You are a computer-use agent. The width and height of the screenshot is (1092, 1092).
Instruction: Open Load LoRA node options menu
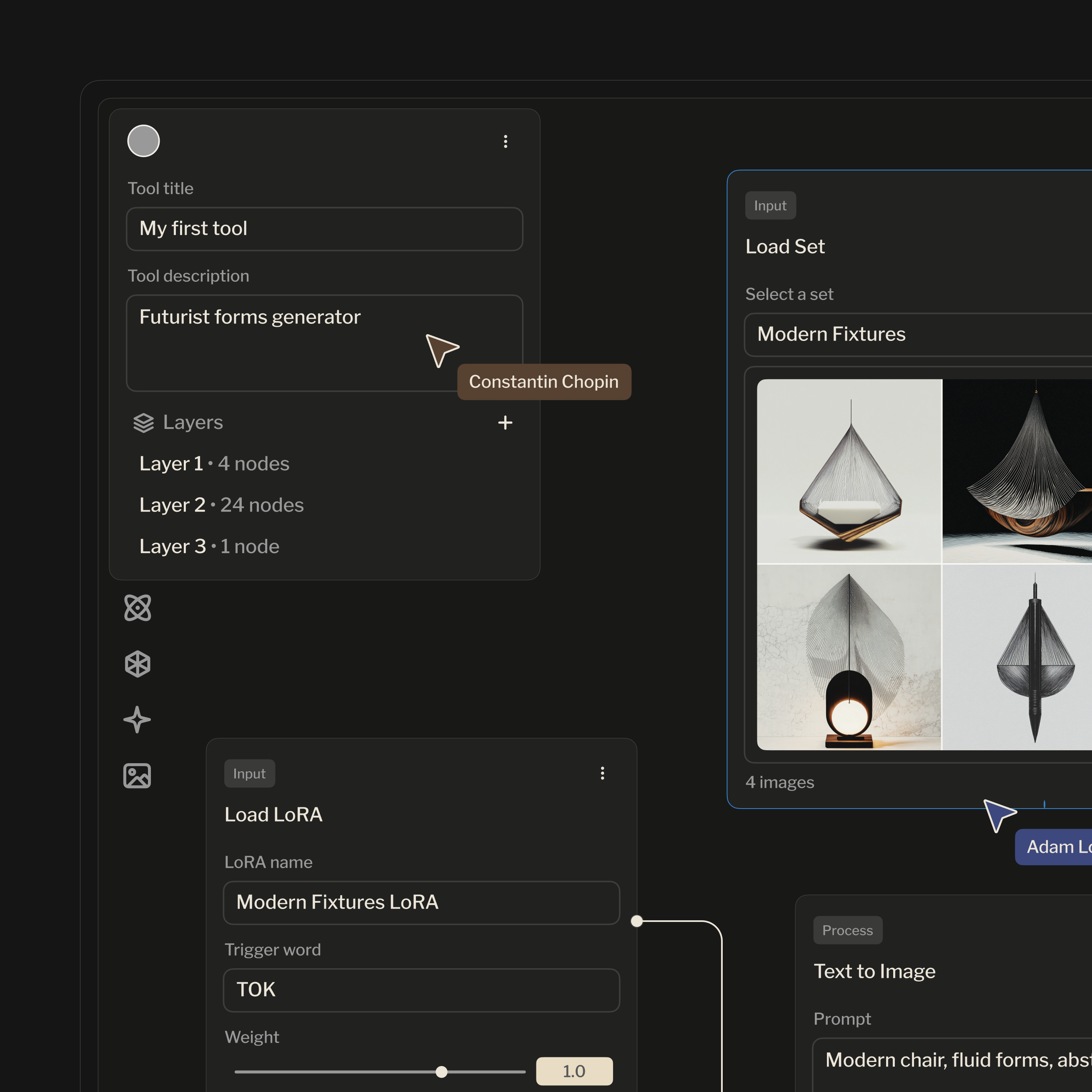point(603,773)
